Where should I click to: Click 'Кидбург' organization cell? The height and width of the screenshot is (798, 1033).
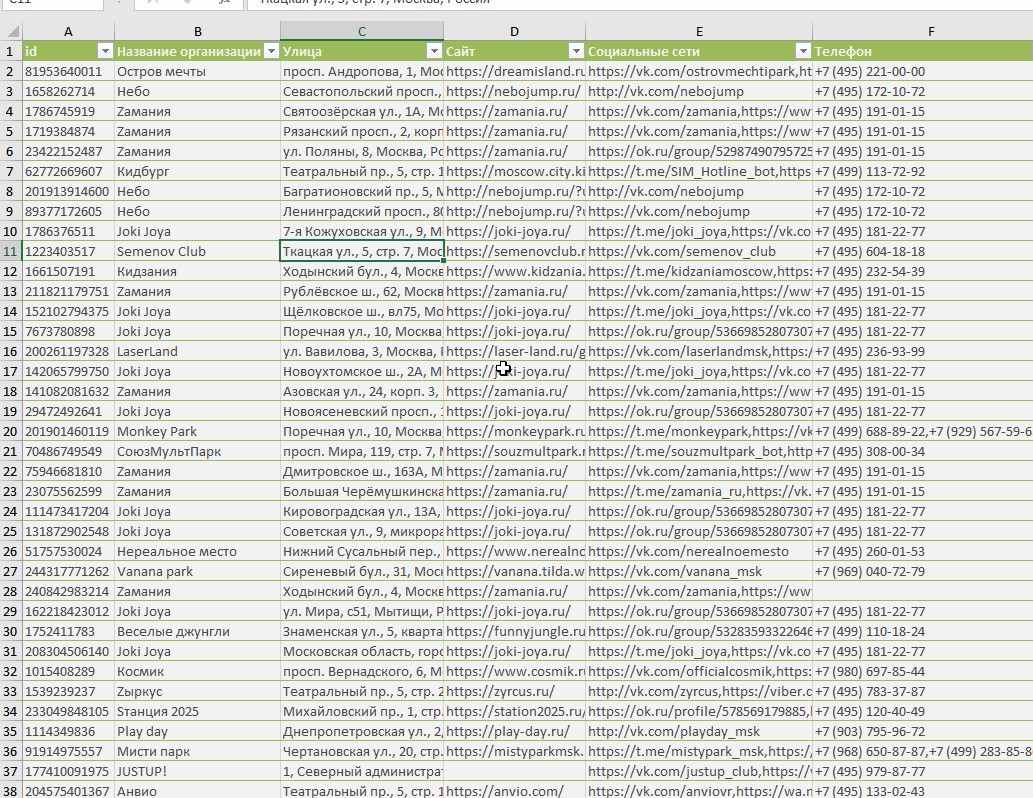[x=198, y=171]
